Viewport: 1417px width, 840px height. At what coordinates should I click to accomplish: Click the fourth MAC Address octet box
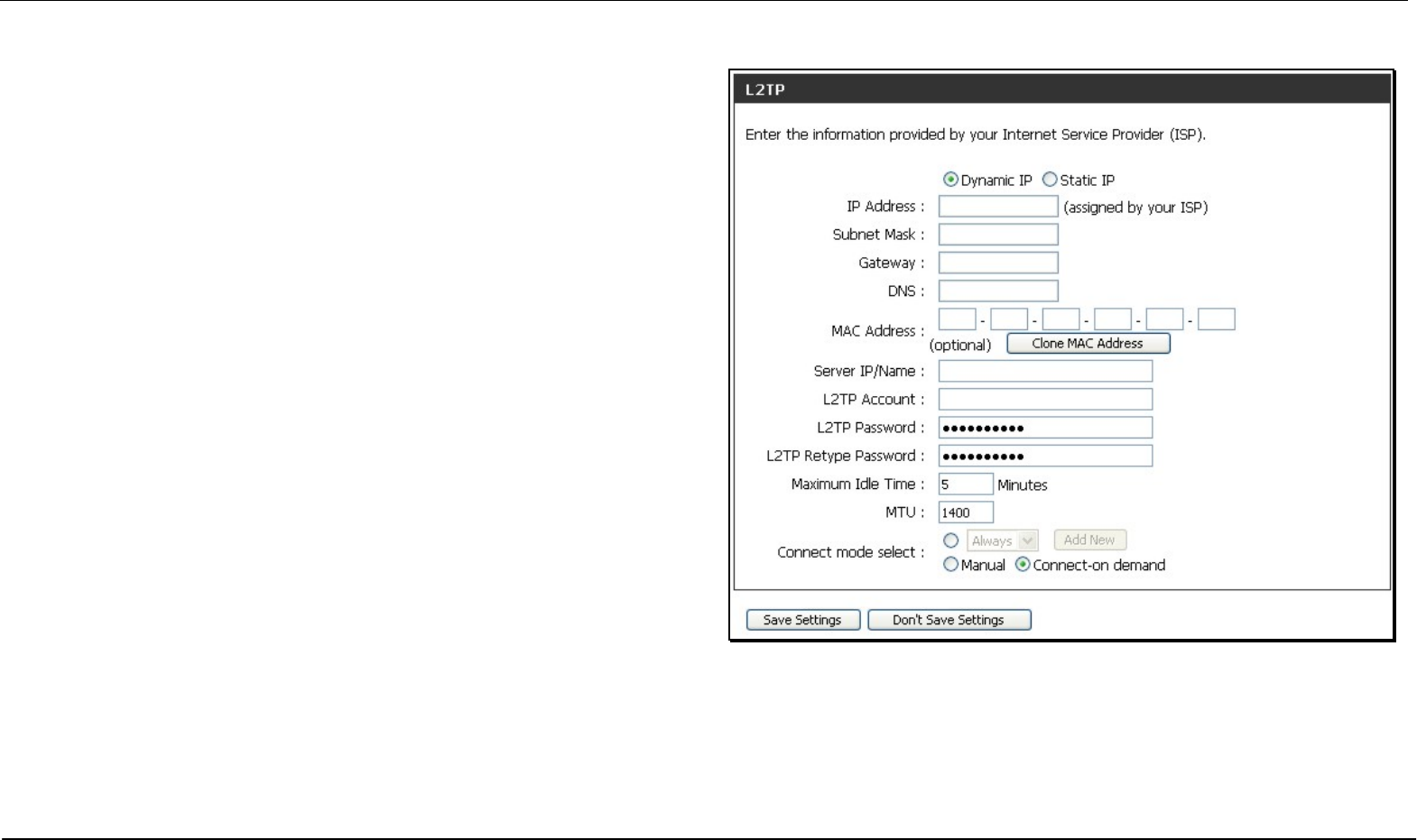[x=1113, y=319]
